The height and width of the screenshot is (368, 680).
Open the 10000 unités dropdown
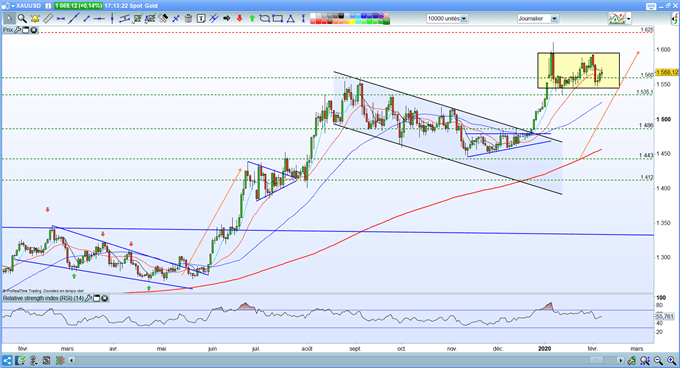coord(464,19)
